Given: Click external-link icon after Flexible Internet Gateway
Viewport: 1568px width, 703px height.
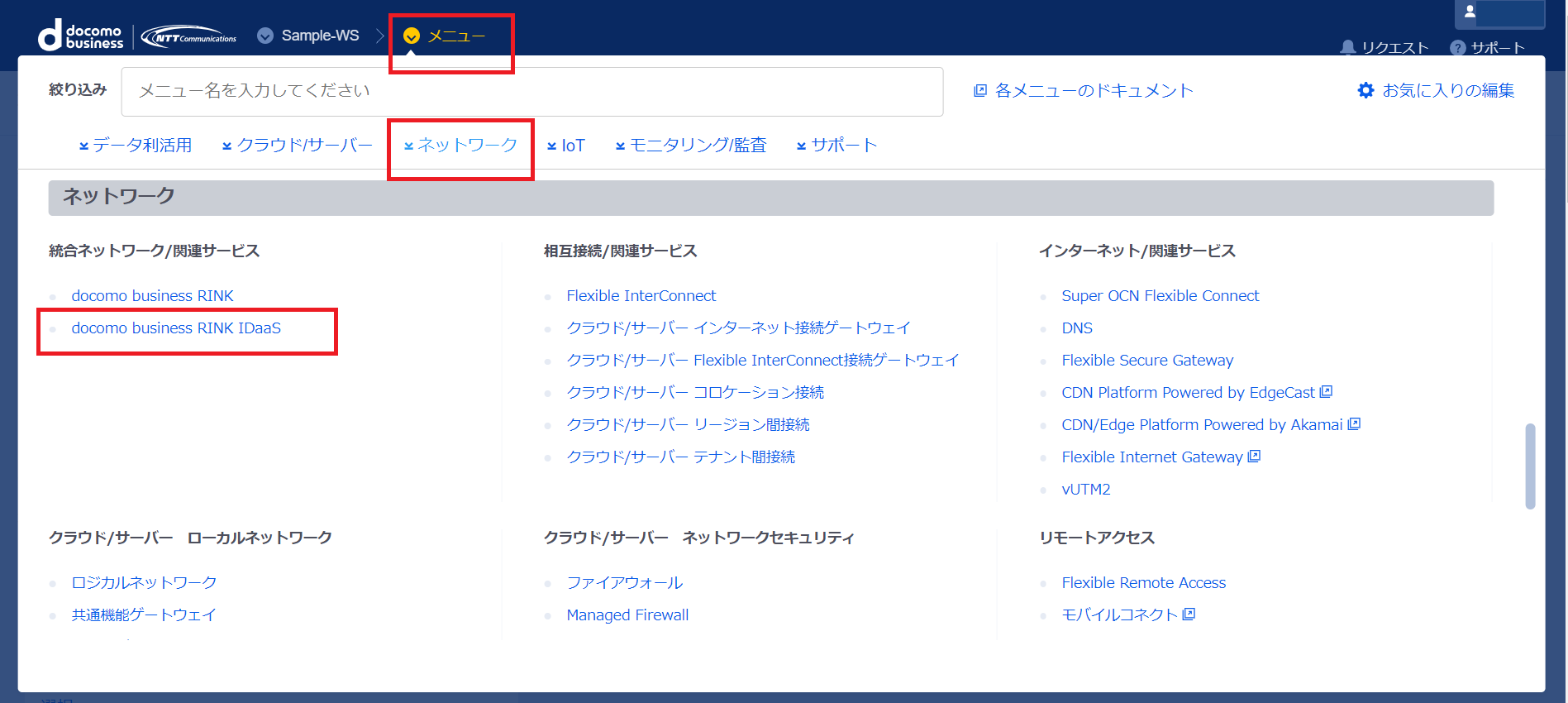Looking at the screenshot, I should pos(1254,456).
